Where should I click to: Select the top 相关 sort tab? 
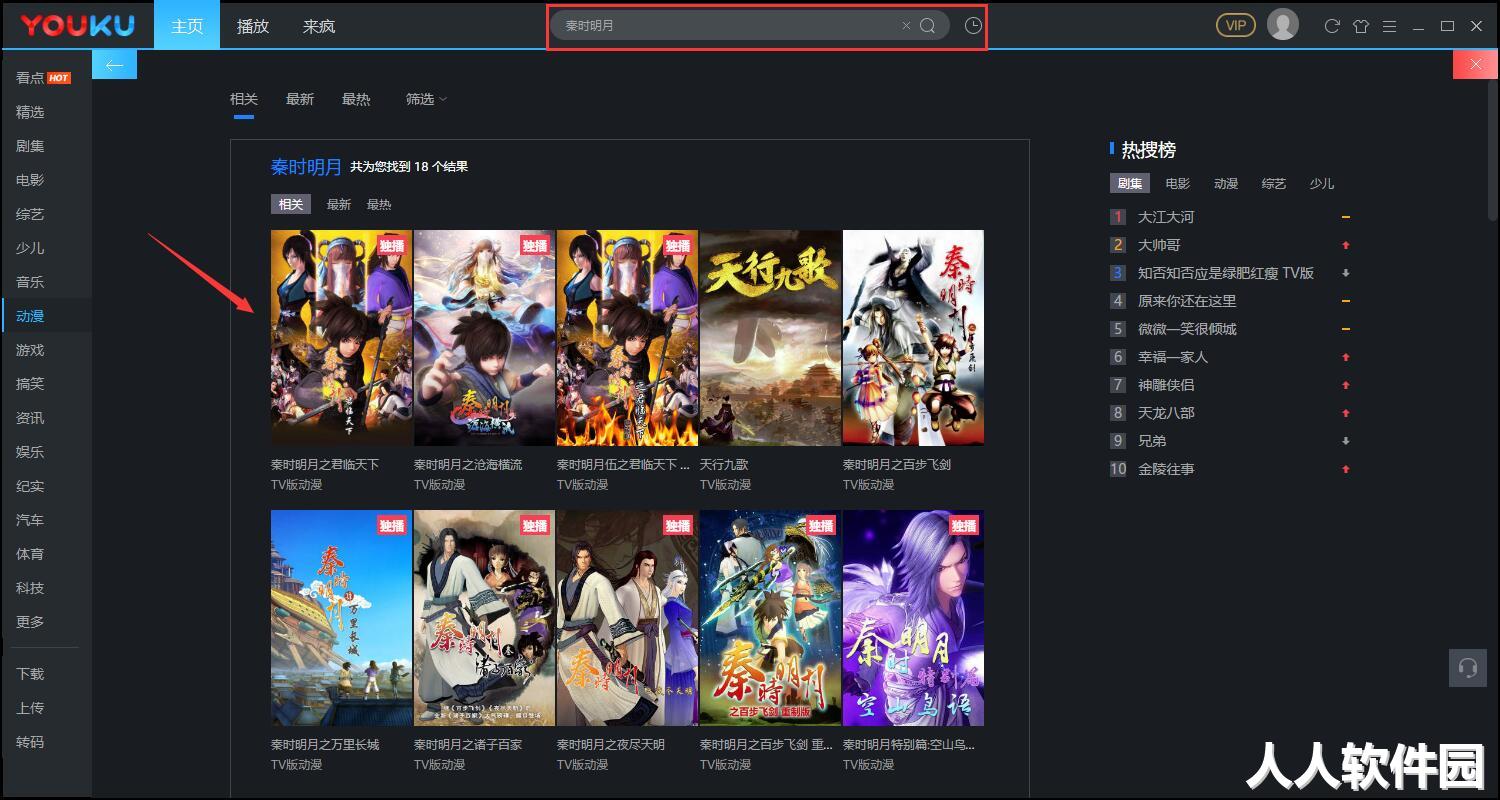(x=244, y=99)
